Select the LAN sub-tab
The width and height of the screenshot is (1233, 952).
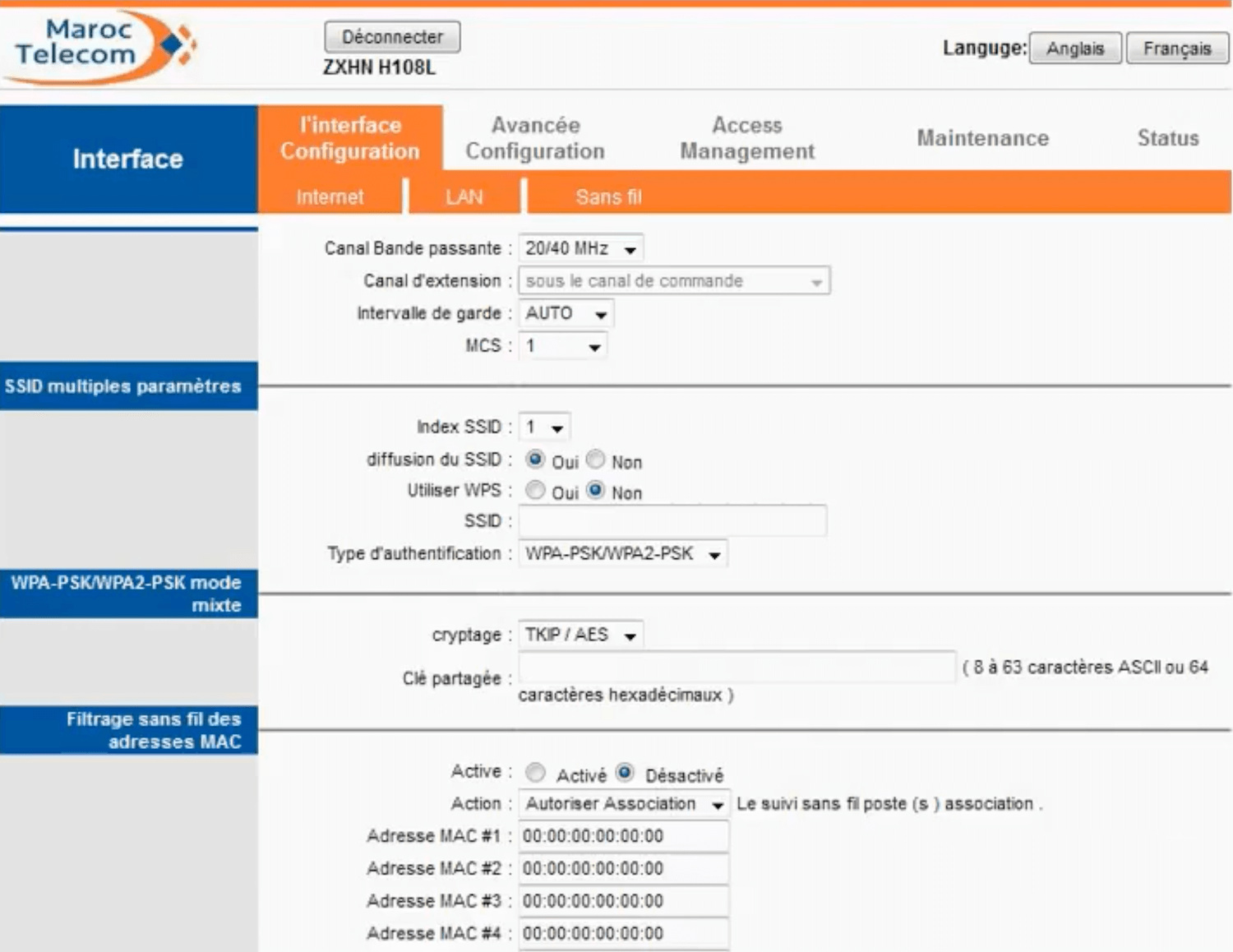[x=464, y=197]
